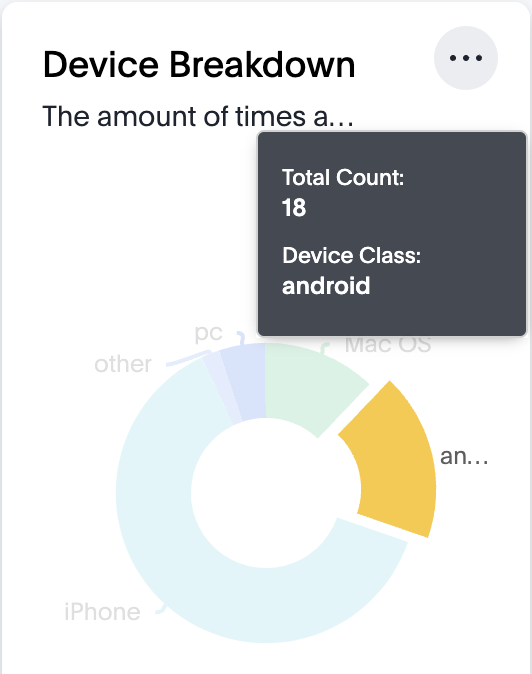Open the three-dot options menu
Viewport: 532px width, 674px height.
tap(466, 58)
